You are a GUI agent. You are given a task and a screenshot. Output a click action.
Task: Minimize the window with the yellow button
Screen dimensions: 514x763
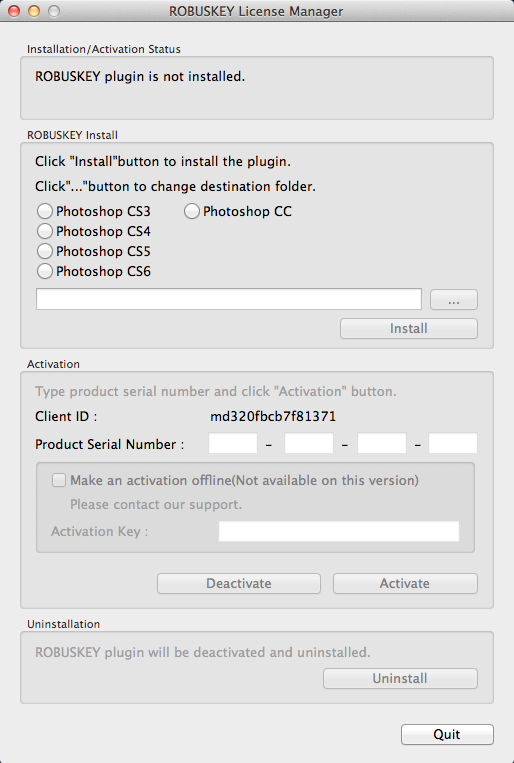click(34, 11)
